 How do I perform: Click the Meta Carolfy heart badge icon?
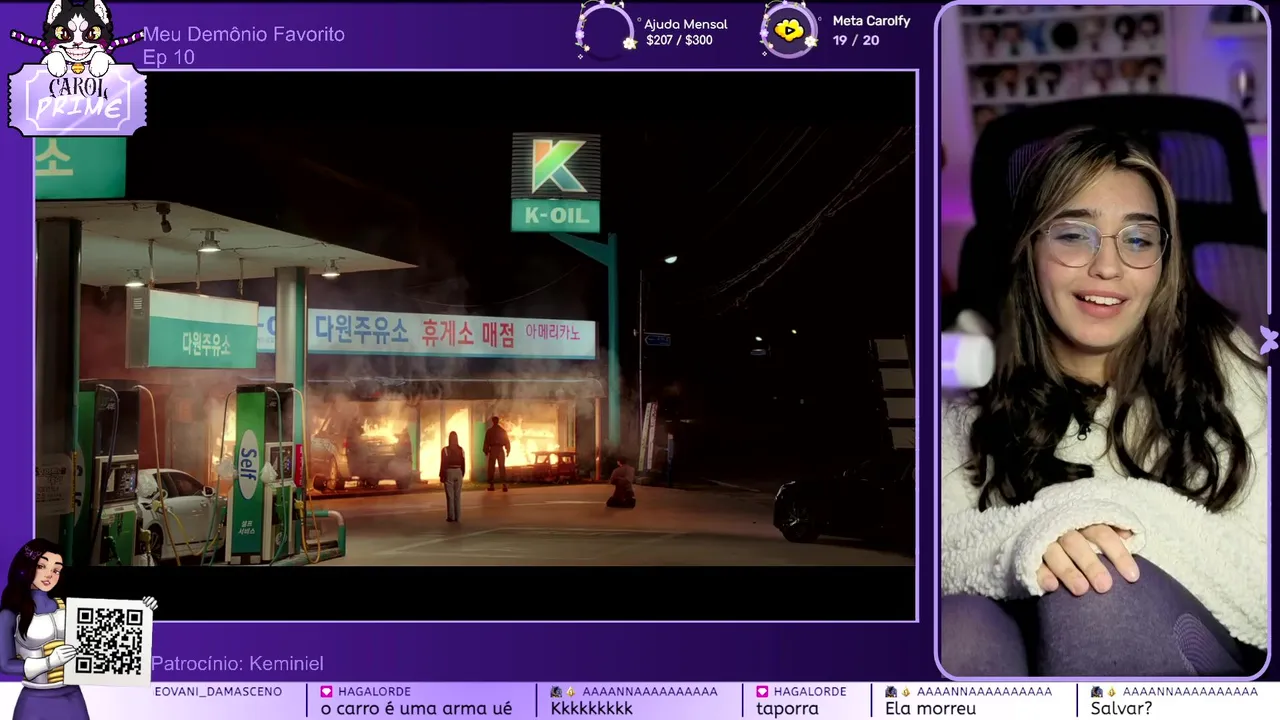coord(789,30)
